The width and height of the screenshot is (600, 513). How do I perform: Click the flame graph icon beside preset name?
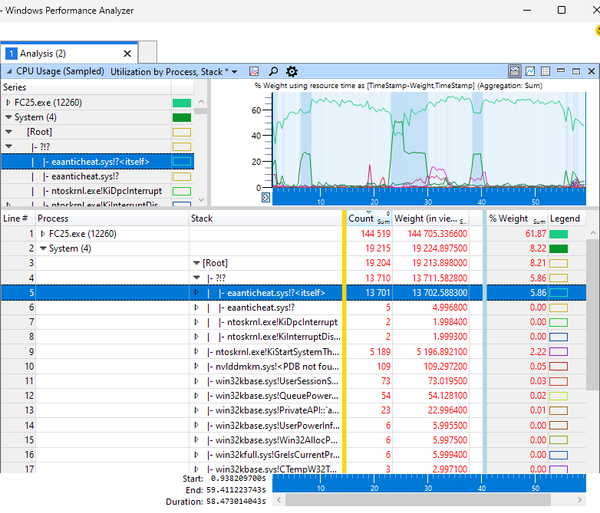click(254, 72)
